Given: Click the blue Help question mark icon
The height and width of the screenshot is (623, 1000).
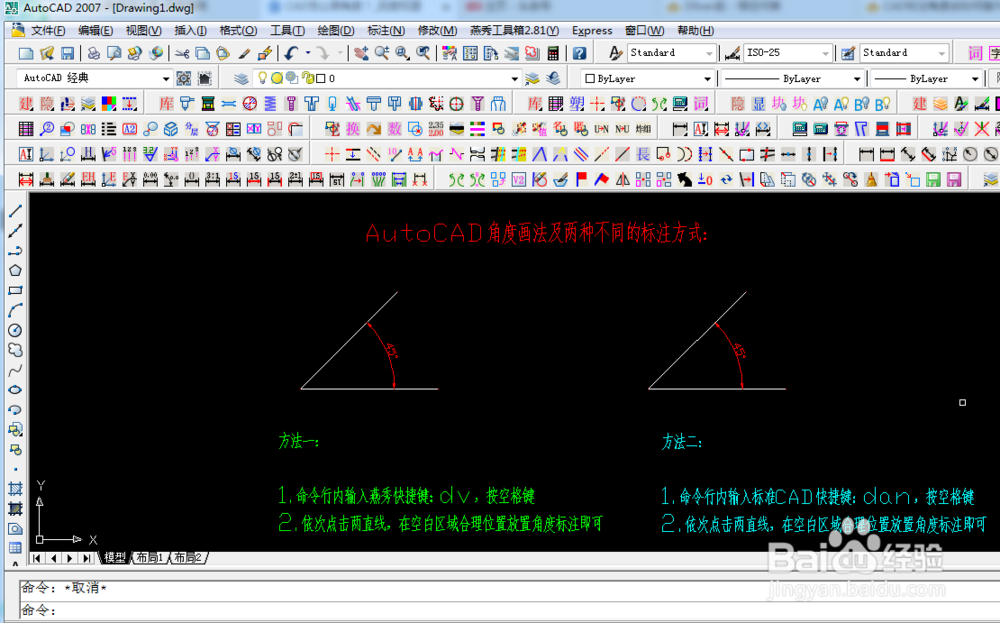Looking at the screenshot, I should [x=579, y=54].
